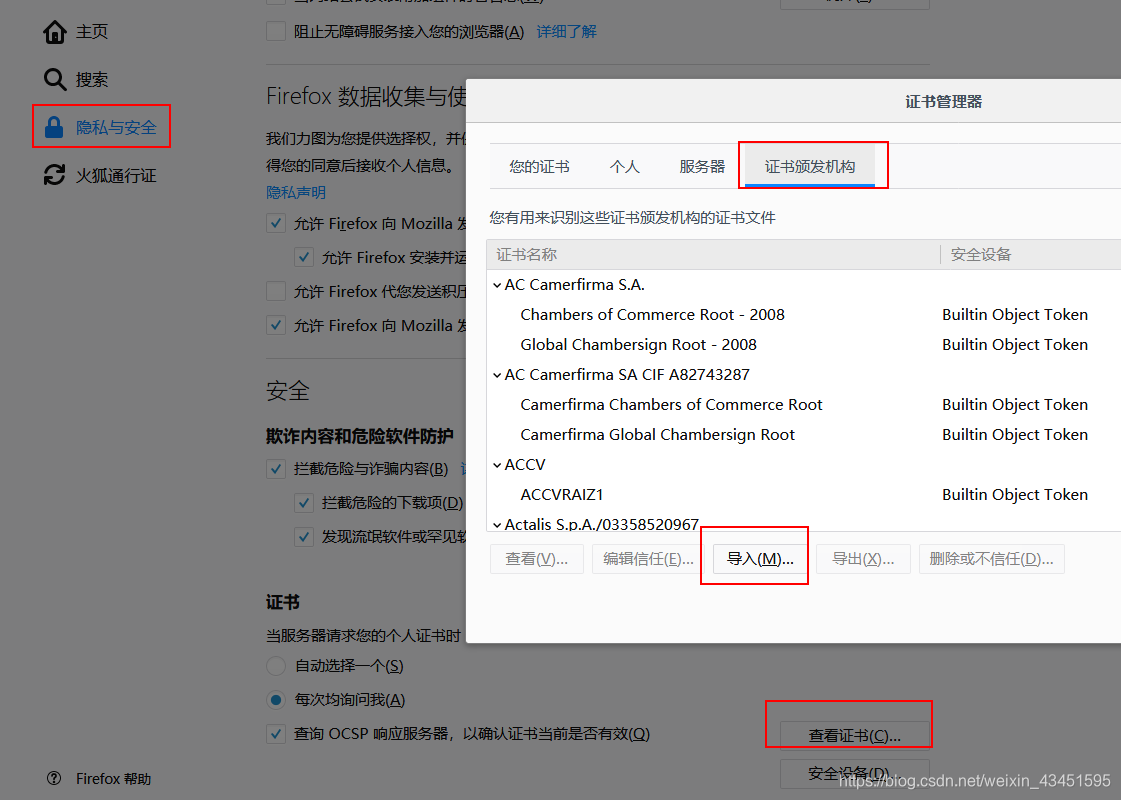Click the 导入(M)... button
The image size is (1121, 800).
coord(760,559)
